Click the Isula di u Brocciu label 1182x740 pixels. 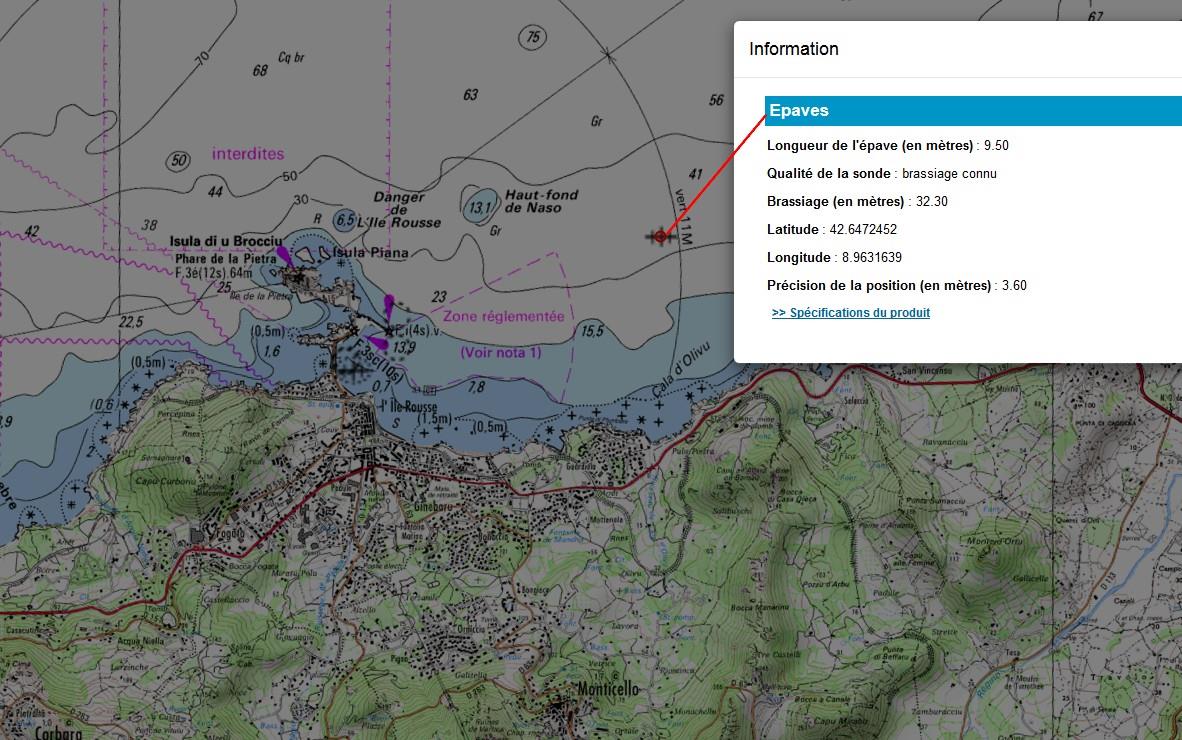(225, 241)
